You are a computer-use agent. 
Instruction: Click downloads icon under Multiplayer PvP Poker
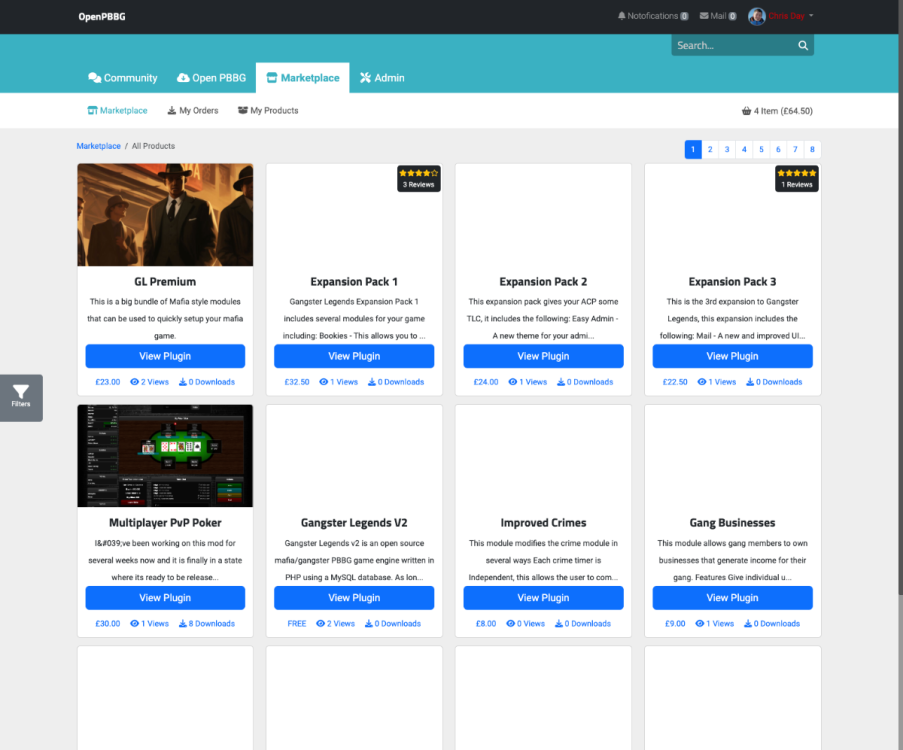click(183, 624)
